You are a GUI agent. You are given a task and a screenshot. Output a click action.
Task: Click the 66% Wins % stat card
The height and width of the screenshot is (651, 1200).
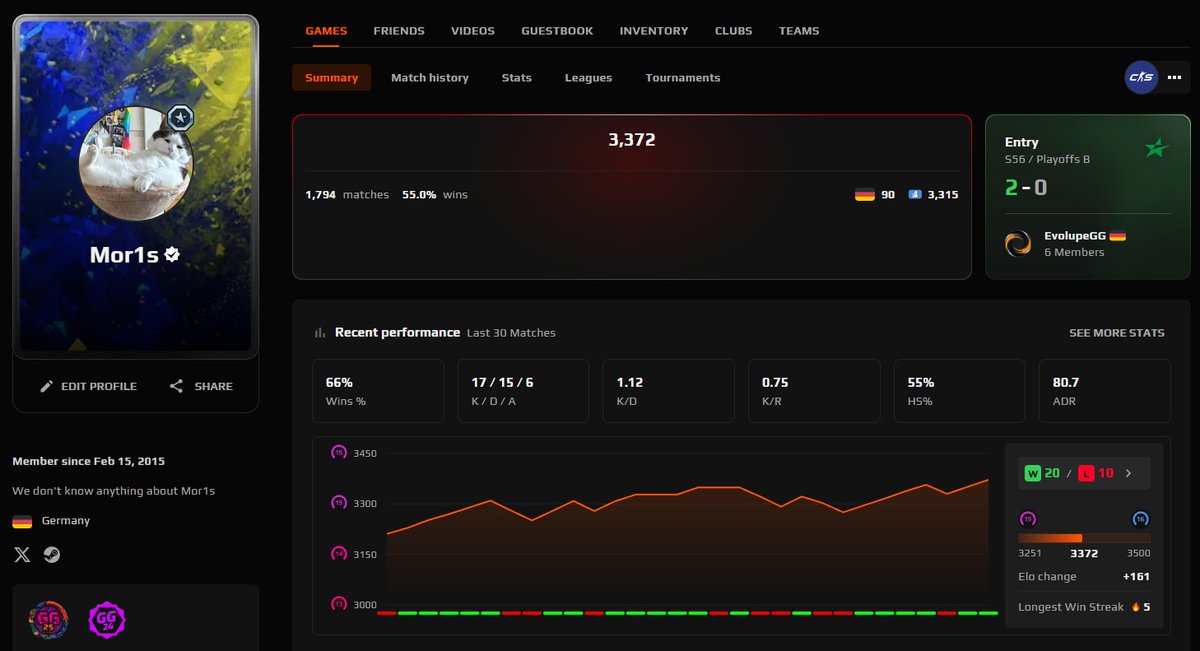pyautogui.click(x=378, y=391)
